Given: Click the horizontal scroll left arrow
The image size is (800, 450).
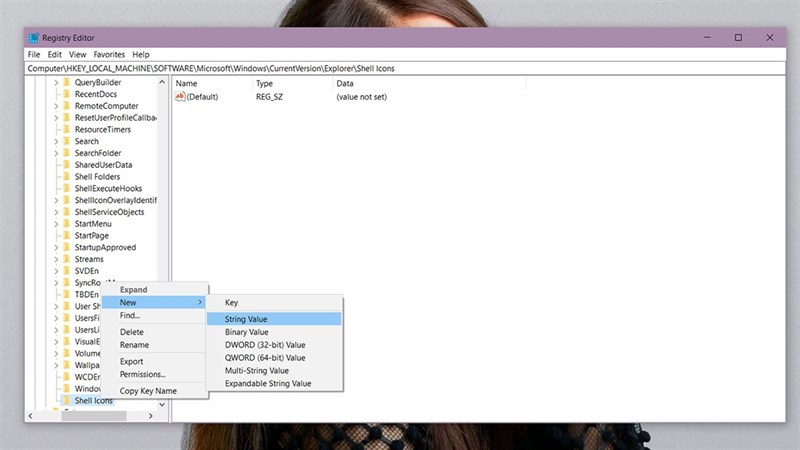Looking at the screenshot, I should pos(31,416).
